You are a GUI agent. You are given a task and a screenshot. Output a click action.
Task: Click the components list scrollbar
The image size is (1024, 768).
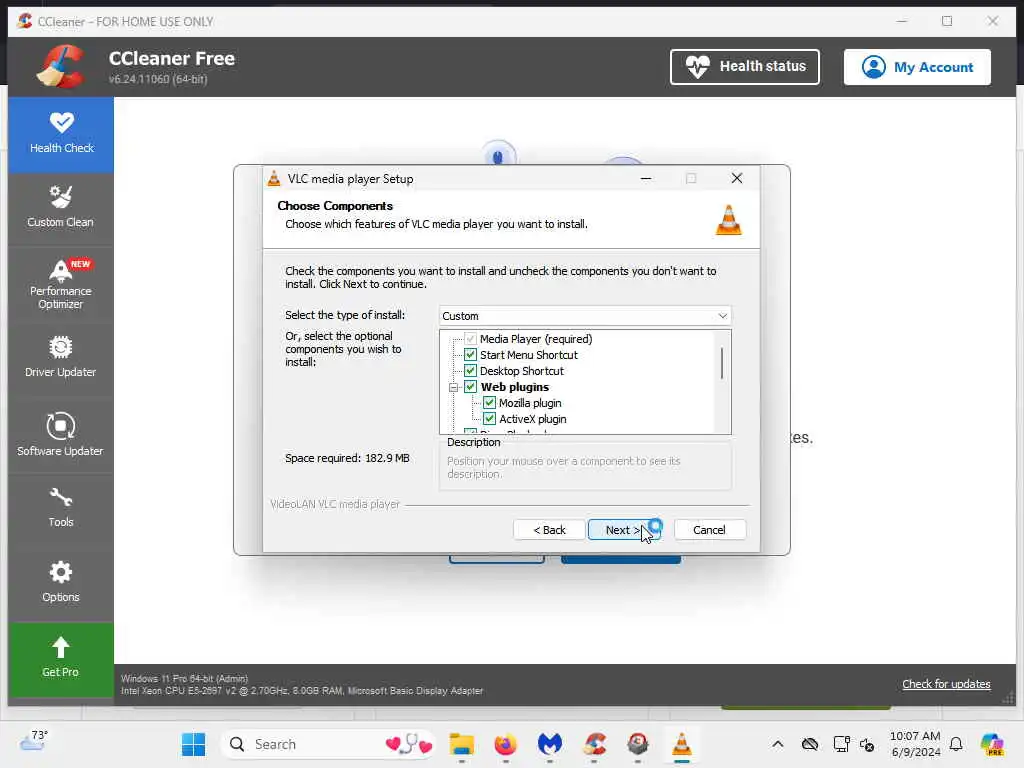[x=722, y=363]
